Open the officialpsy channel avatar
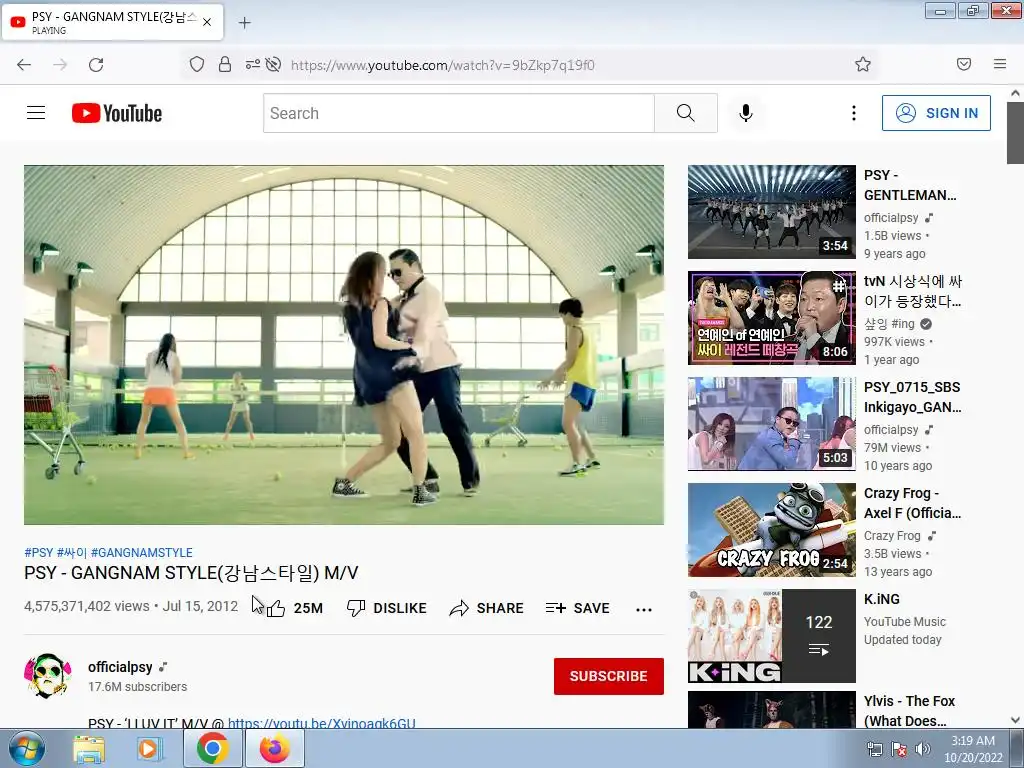This screenshot has width=1024, height=768. pyautogui.click(x=48, y=675)
